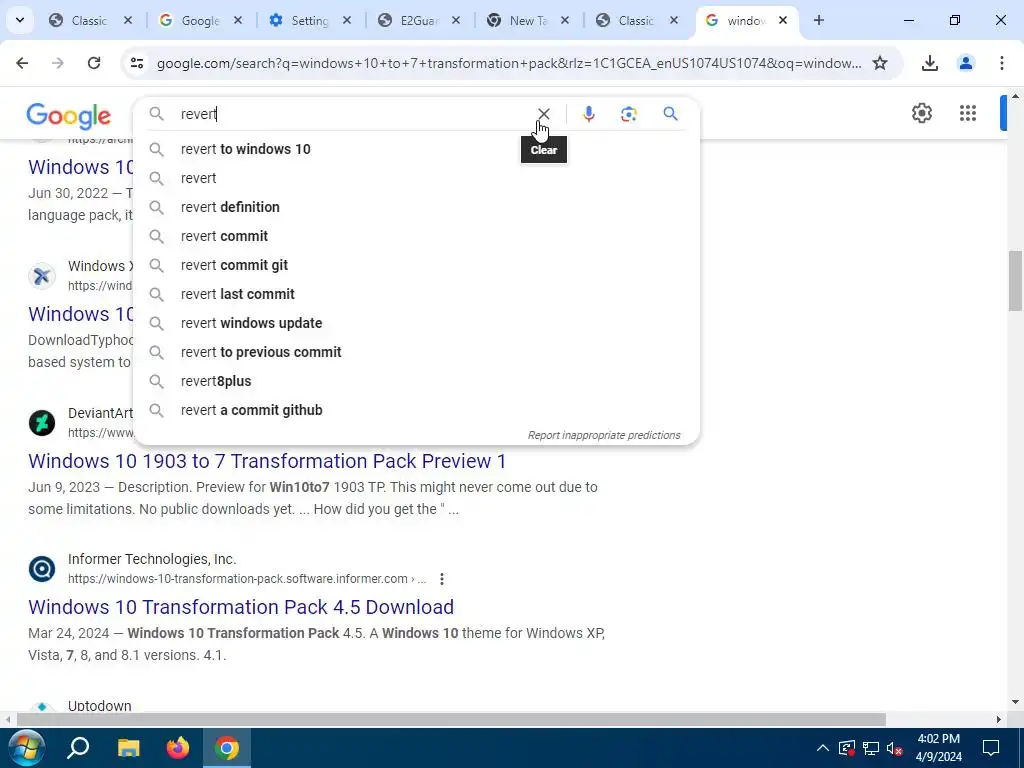The height and width of the screenshot is (768, 1024).
Task: Open Google Lens image search
Action: tap(628, 114)
